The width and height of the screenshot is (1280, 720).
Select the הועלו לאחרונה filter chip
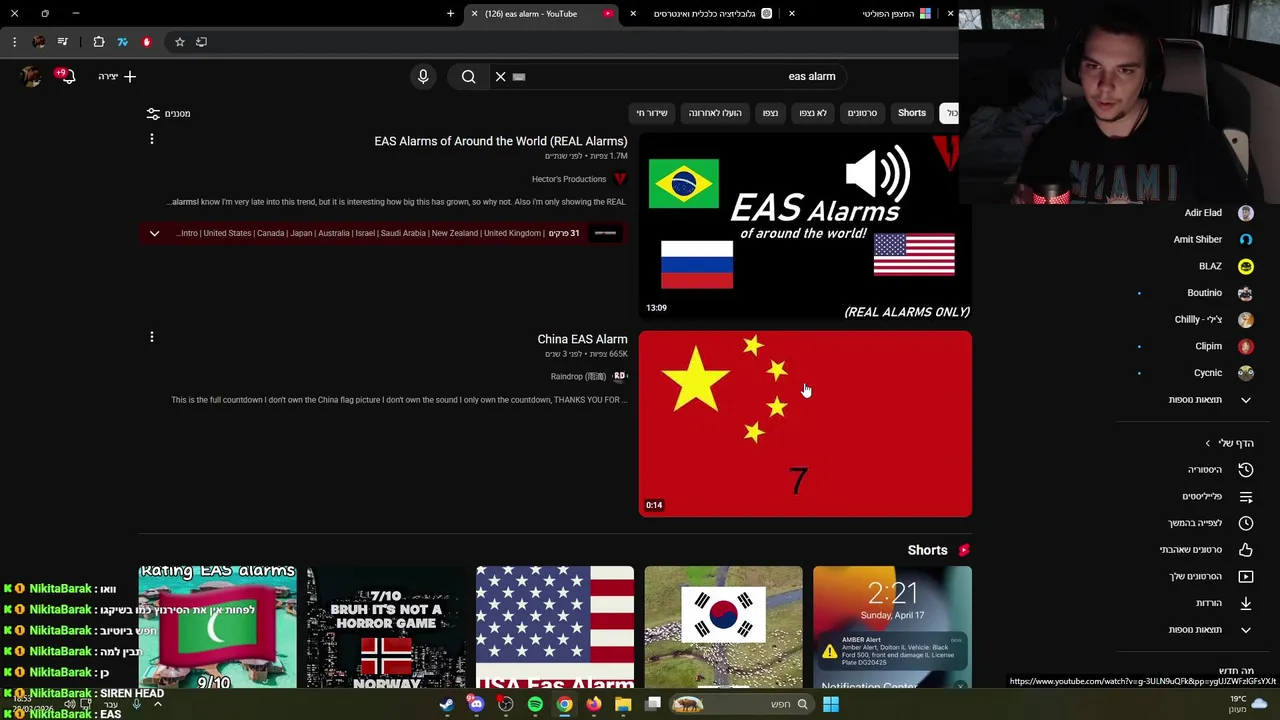pyautogui.click(x=715, y=113)
